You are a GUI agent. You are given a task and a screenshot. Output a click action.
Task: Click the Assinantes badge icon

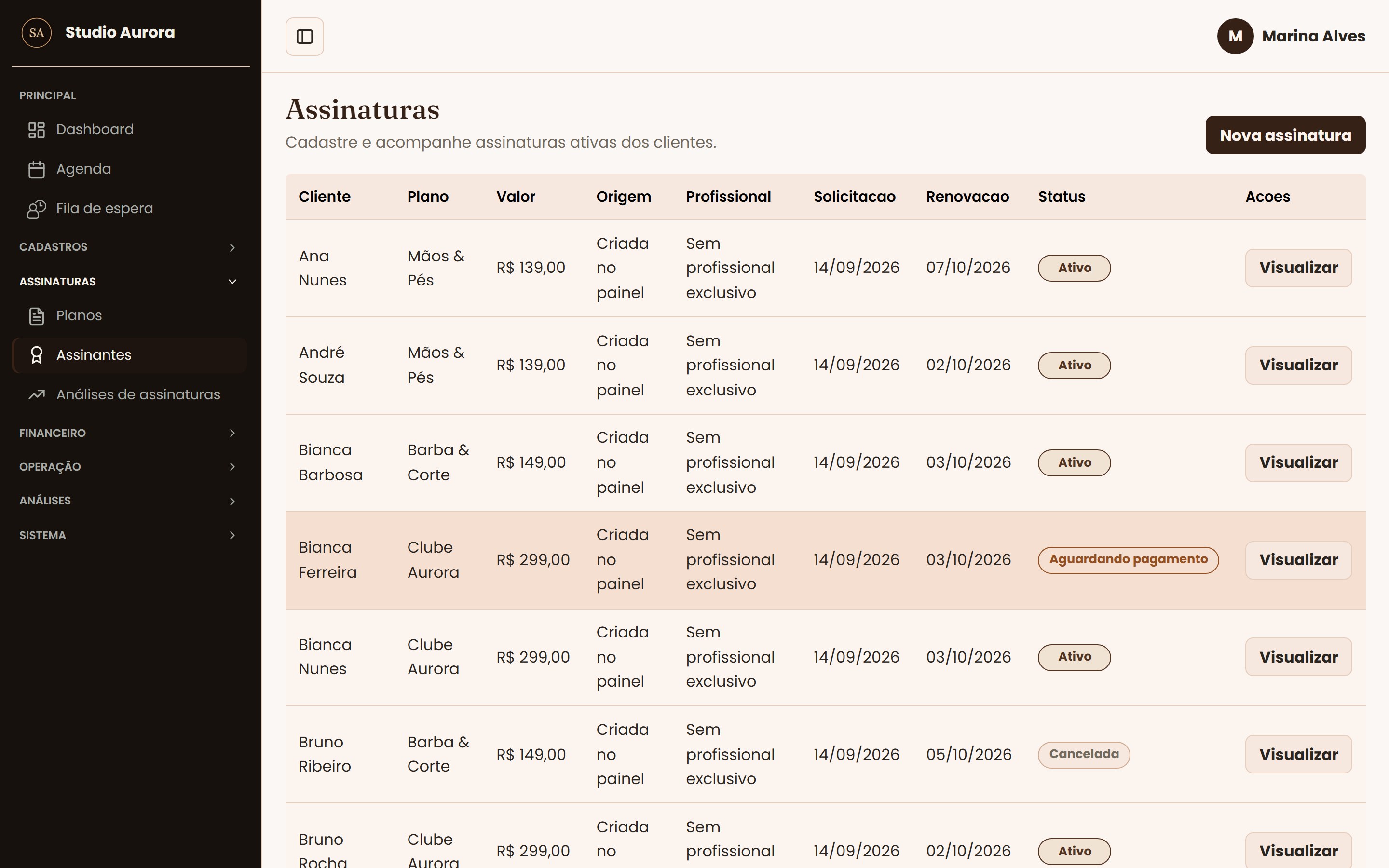(x=37, y=355)
